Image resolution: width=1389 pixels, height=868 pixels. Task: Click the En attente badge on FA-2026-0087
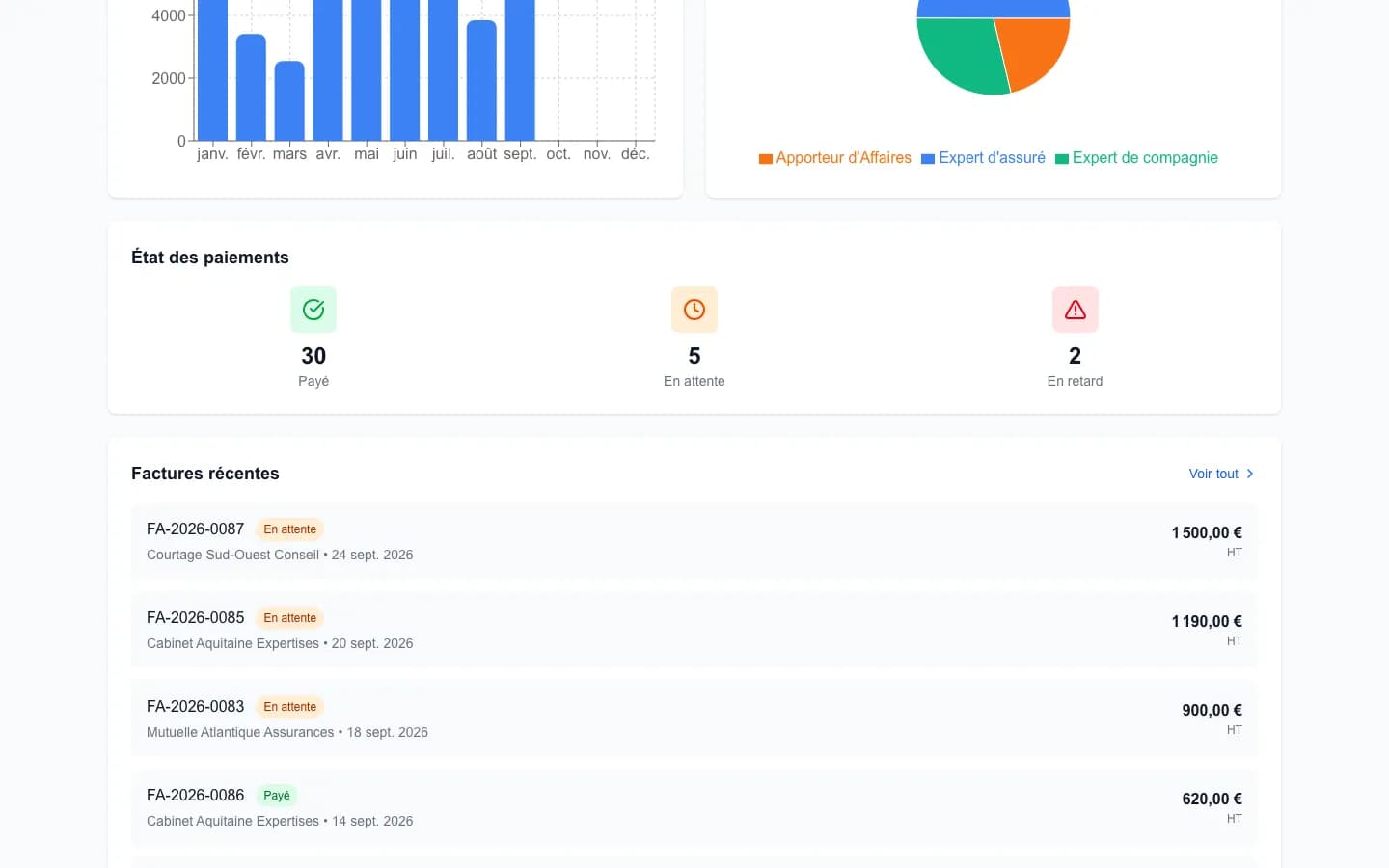(290, 529)
